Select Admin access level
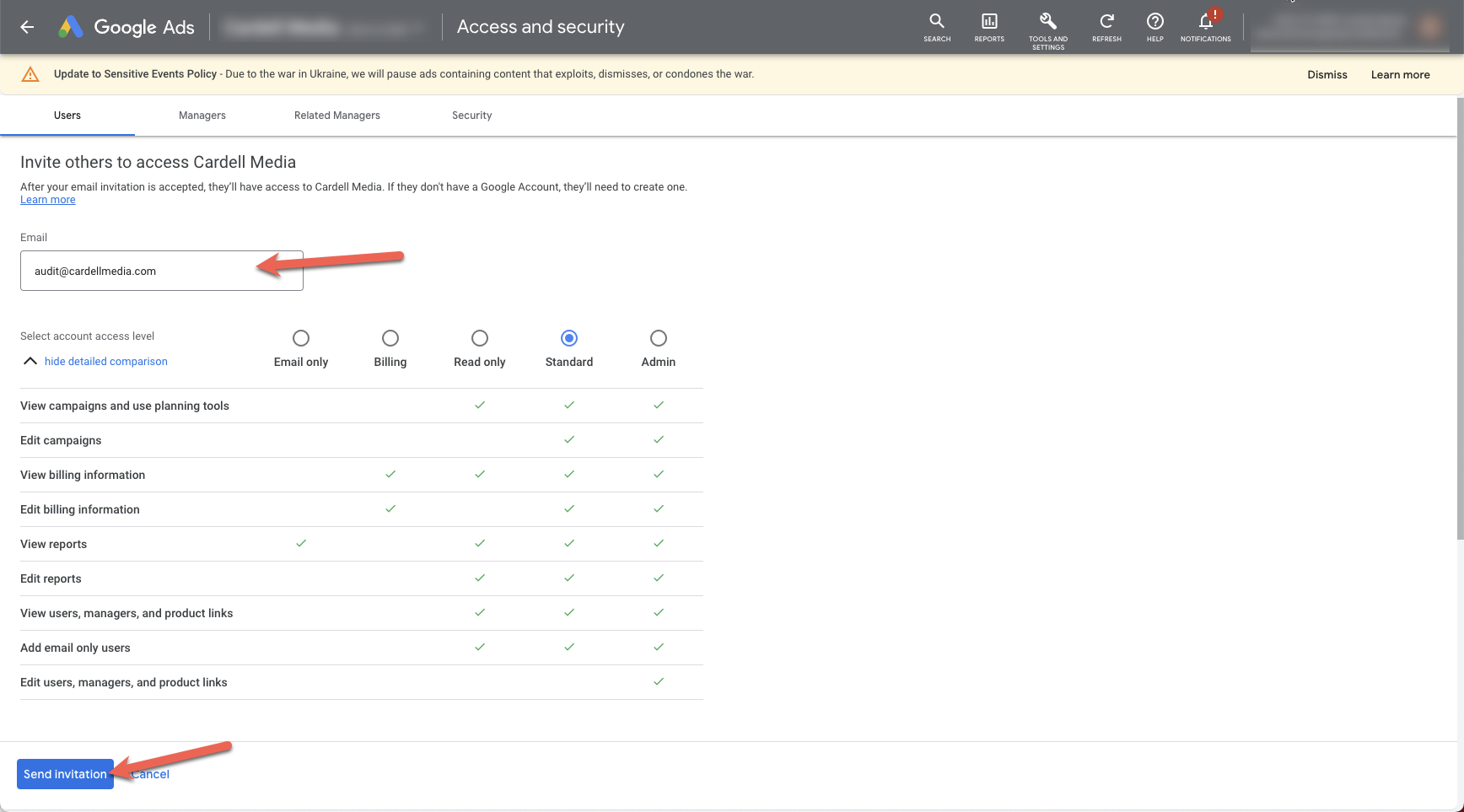Viewport: 1464px width, 812px height. [659, 338]
